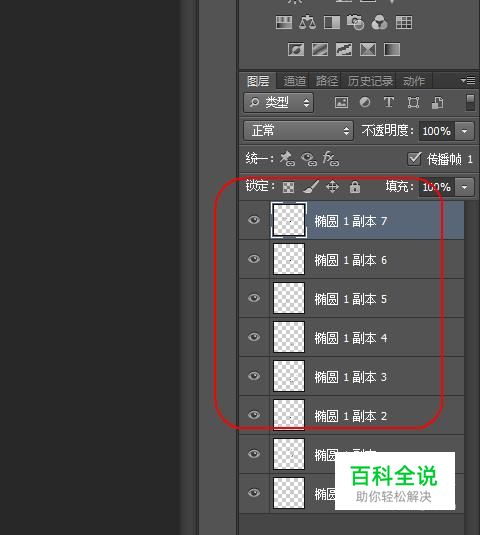The height and width of the screenshot is (535, 480).
Task: Hide layer 椭圆 1 副本 4
Action: 254,337
